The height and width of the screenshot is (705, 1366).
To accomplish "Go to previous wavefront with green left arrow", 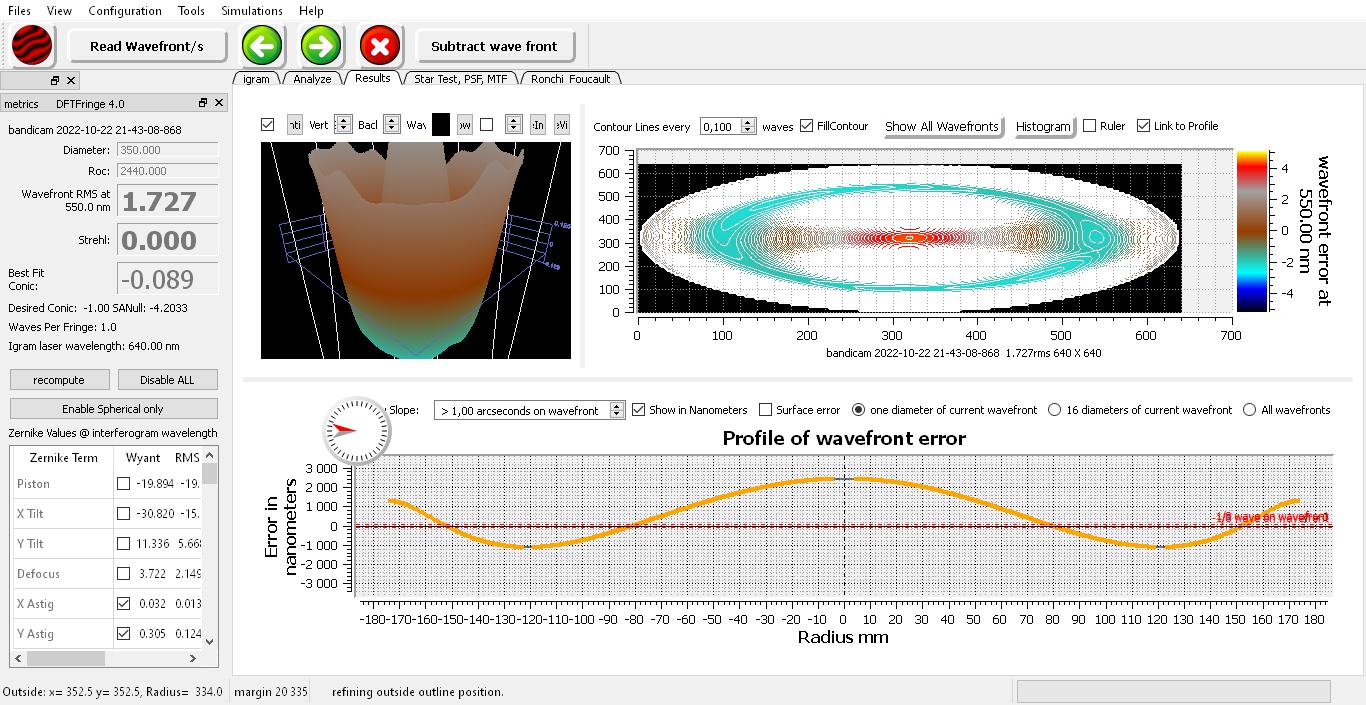I will (262, 46).
